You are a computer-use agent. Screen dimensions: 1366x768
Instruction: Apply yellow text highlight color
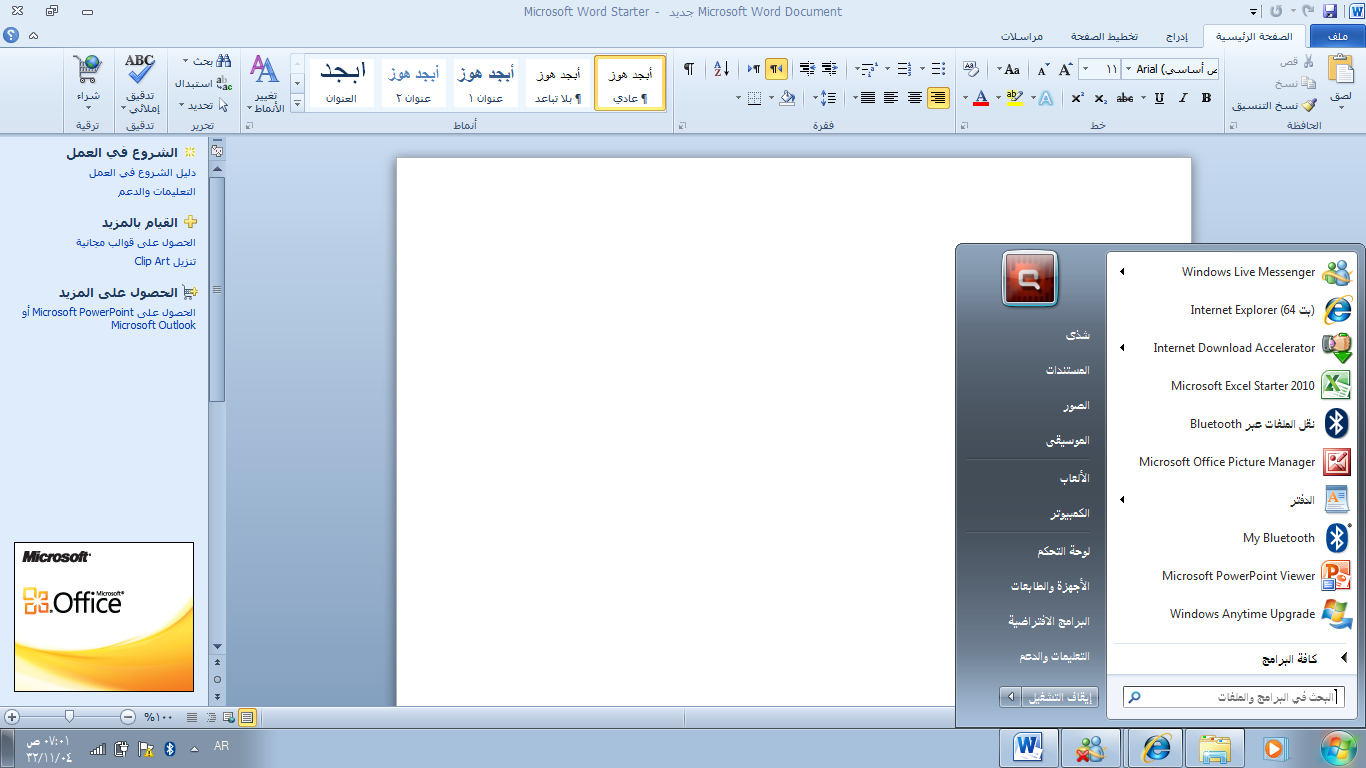(x=1015, y=98)
